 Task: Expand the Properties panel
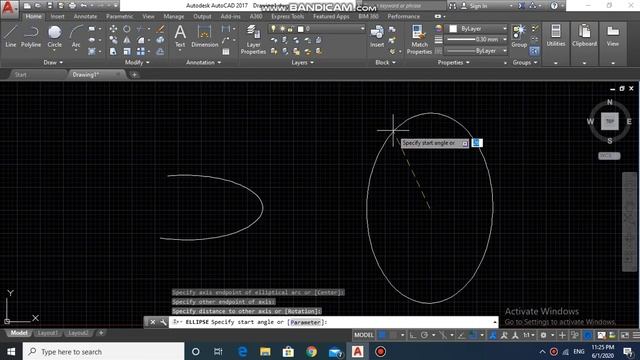(453, 62)
